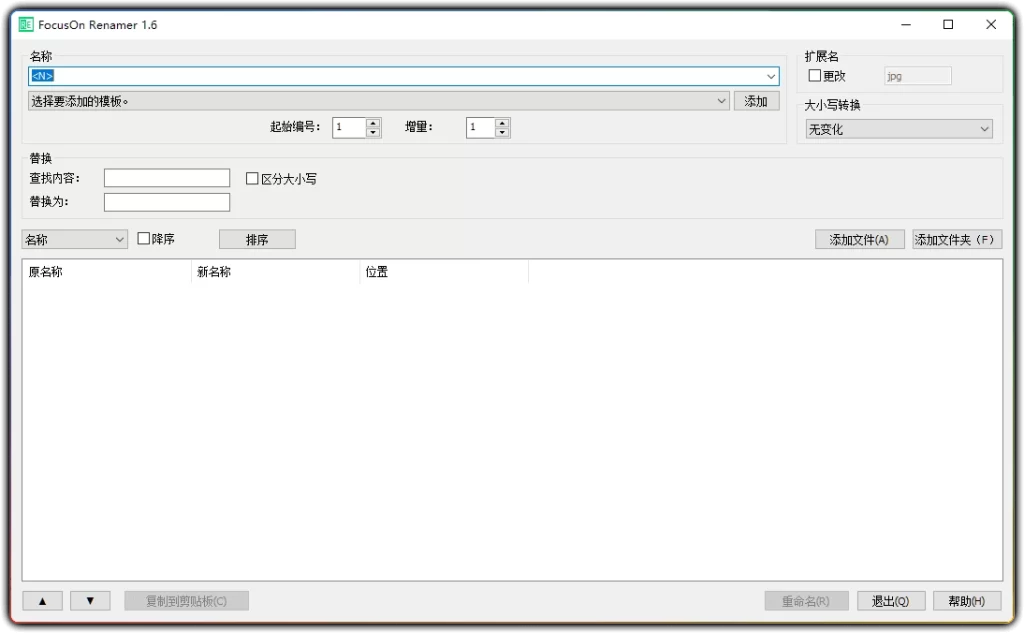
Task: Click 添加文件夹(F) to add a folder
Action: [x=956, y=239]
